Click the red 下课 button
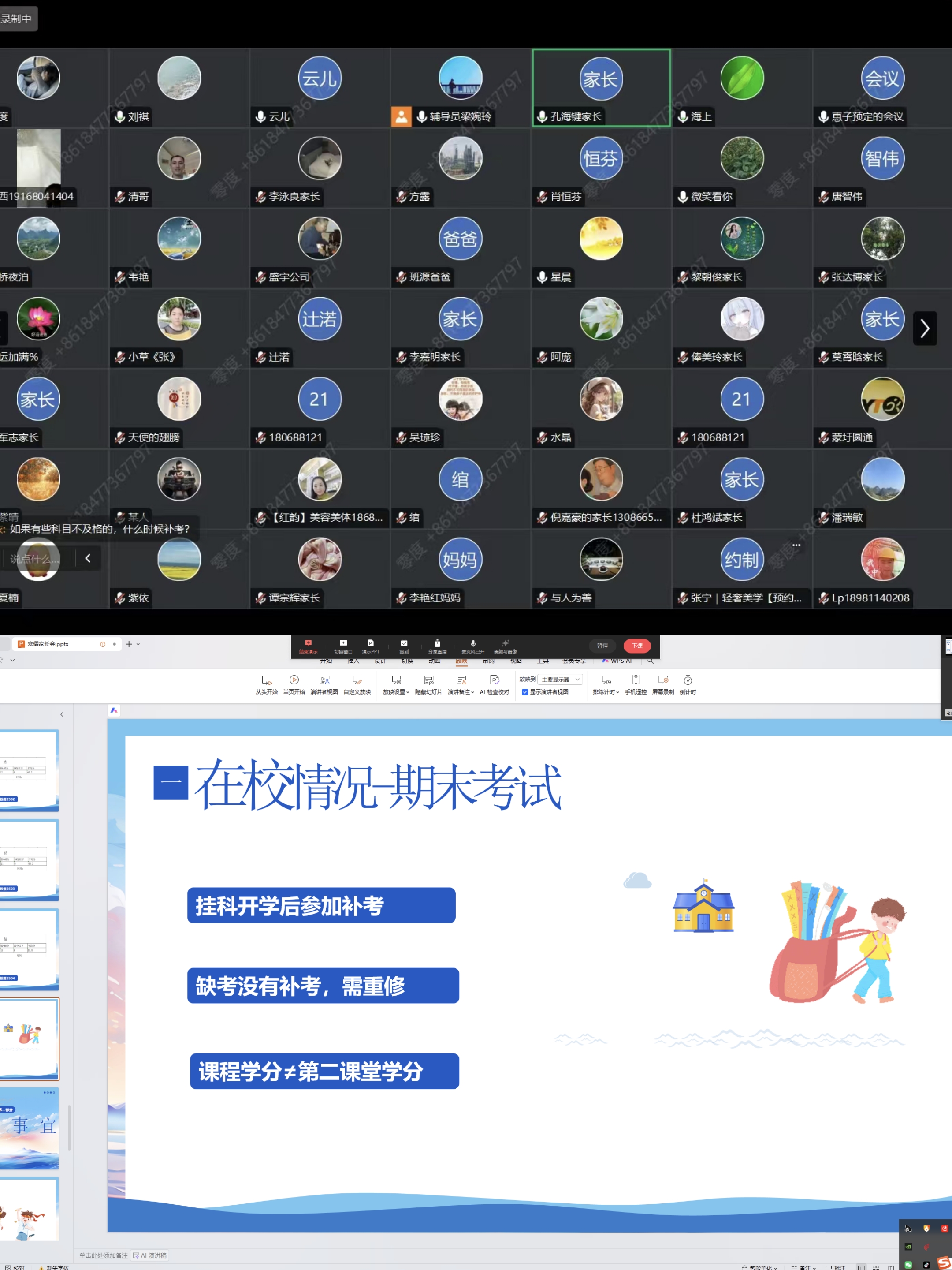Viewport: 952px width, 1270px height. pyautogui.click(x=637, y=646)
